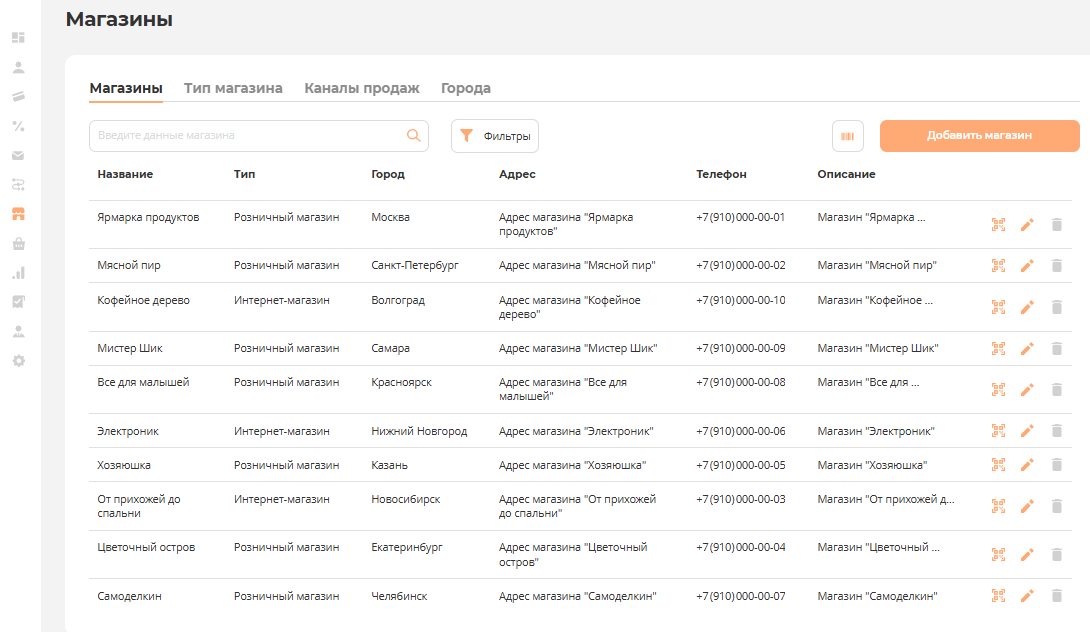Delete the Кофейное дерево store
This screenshot has height=632, width=1090.
1056,307
